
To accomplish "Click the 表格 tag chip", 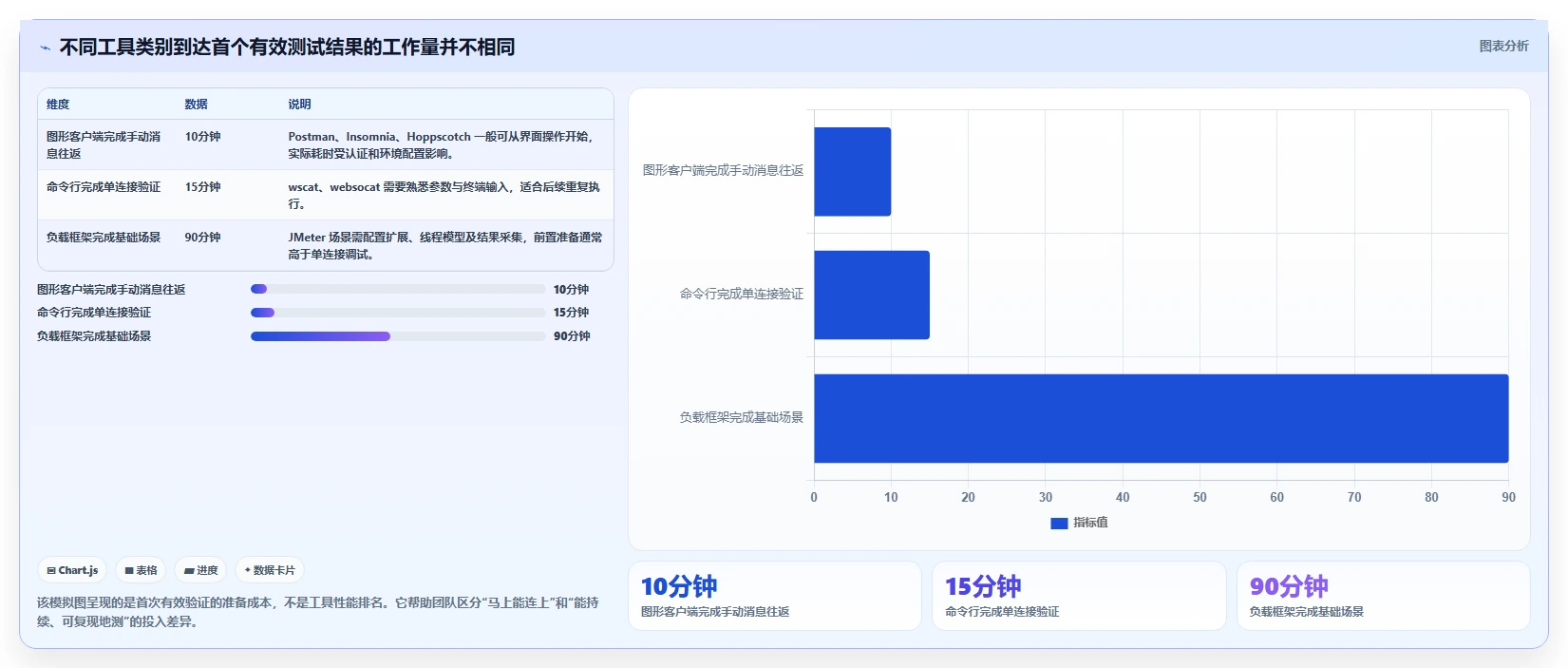I will [141, 570].
